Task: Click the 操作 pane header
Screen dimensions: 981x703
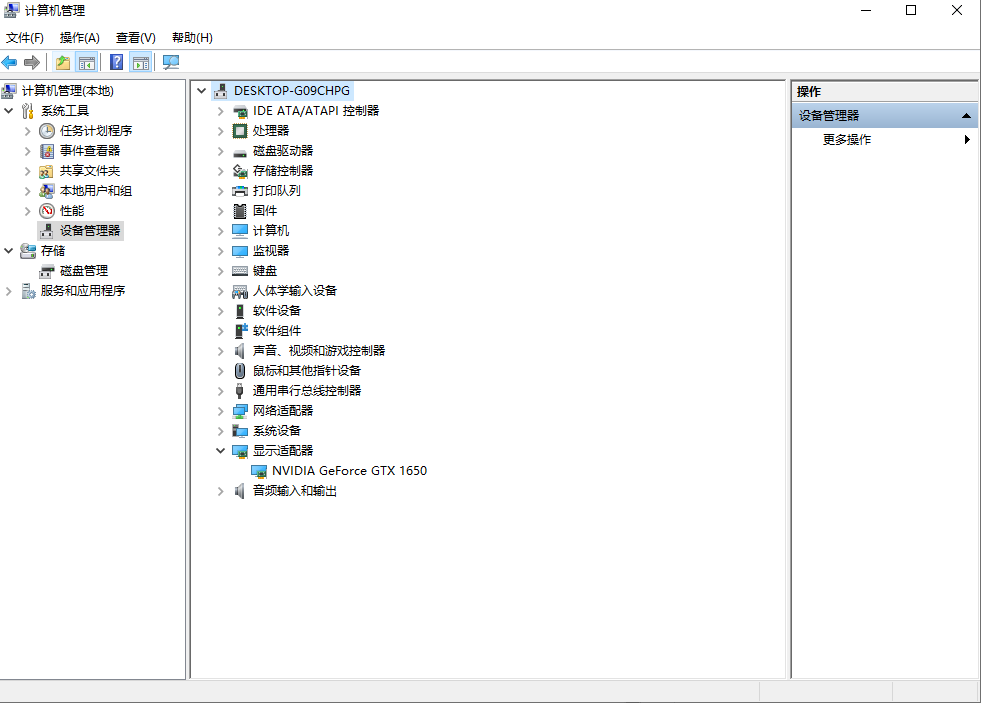Action: tap(885, 92)
